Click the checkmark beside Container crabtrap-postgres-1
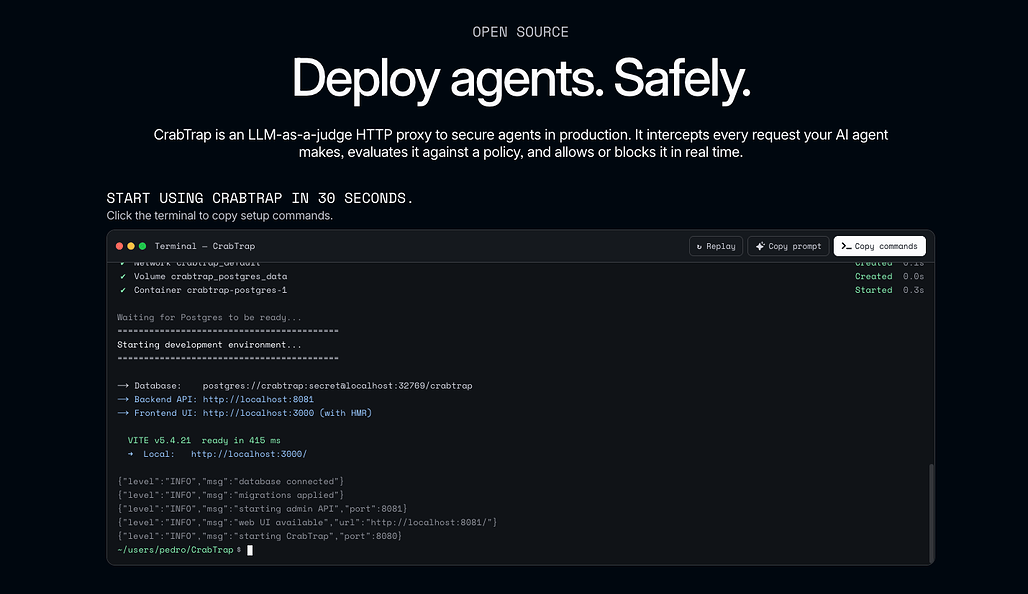The width and height of the screenshot is (1028, 594). click(x=123, y=290)
